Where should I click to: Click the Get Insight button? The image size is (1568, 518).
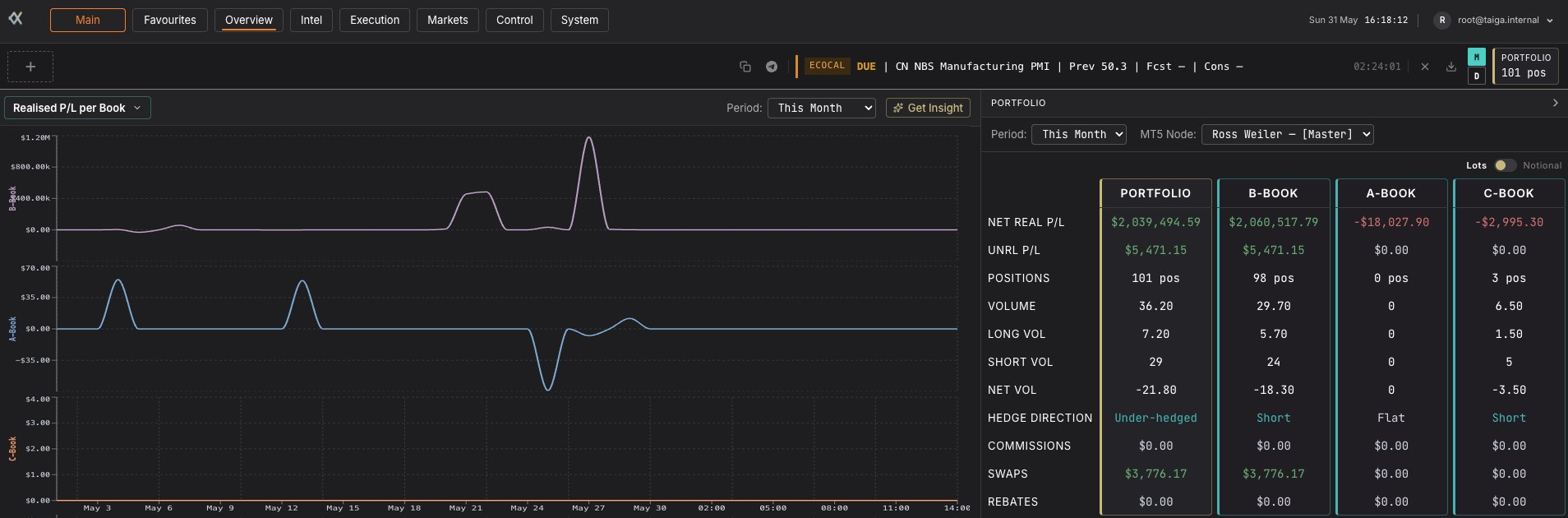(928, 108)
